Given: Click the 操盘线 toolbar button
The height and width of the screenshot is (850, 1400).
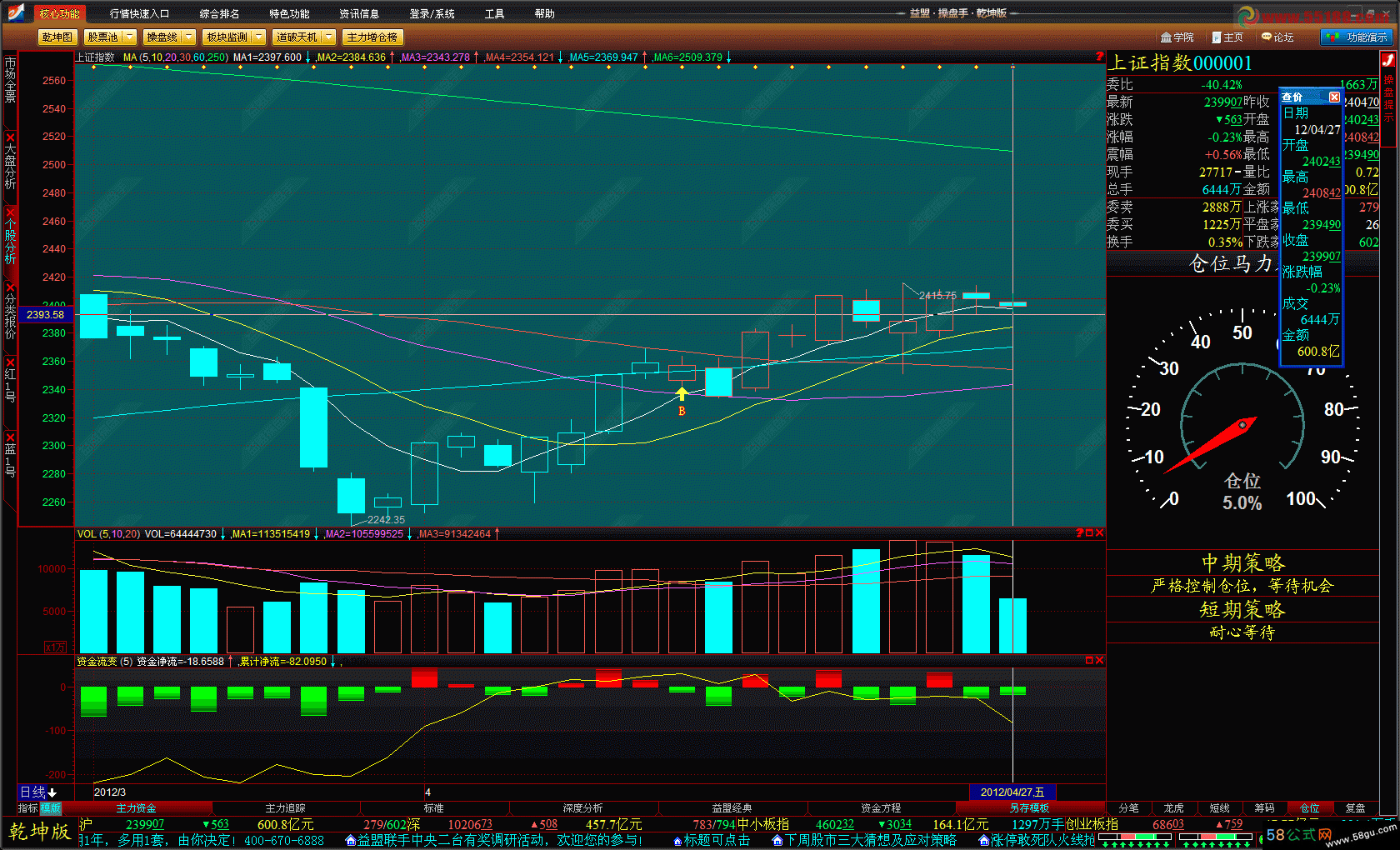Looking at the screenshot, I should [x=162, y=37].
